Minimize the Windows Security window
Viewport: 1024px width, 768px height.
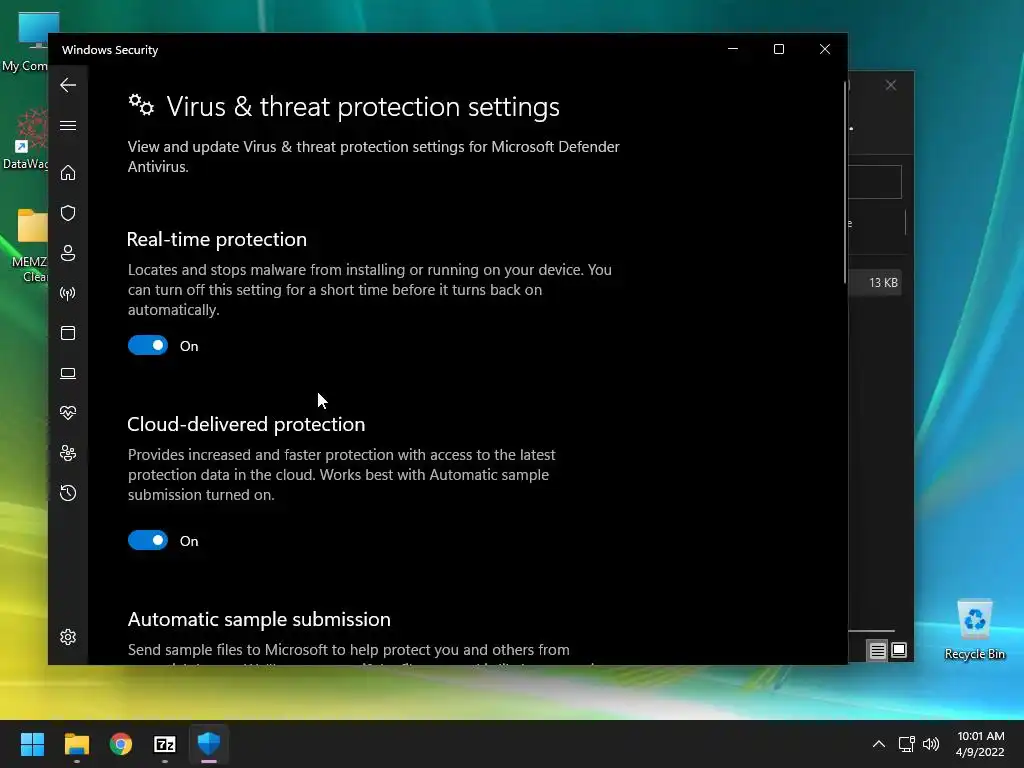tap(733, 49)
